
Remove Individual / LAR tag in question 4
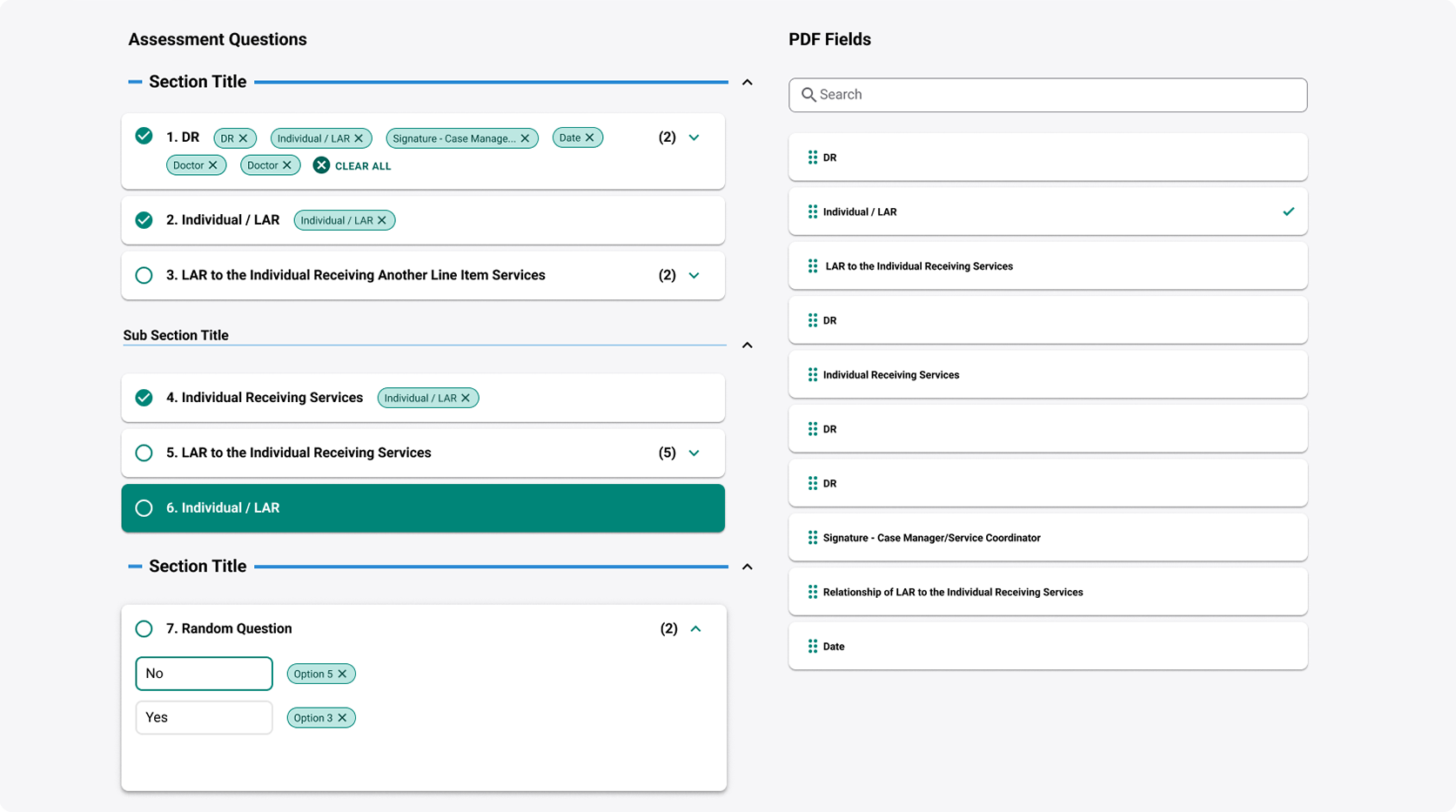tap(466, 398)
